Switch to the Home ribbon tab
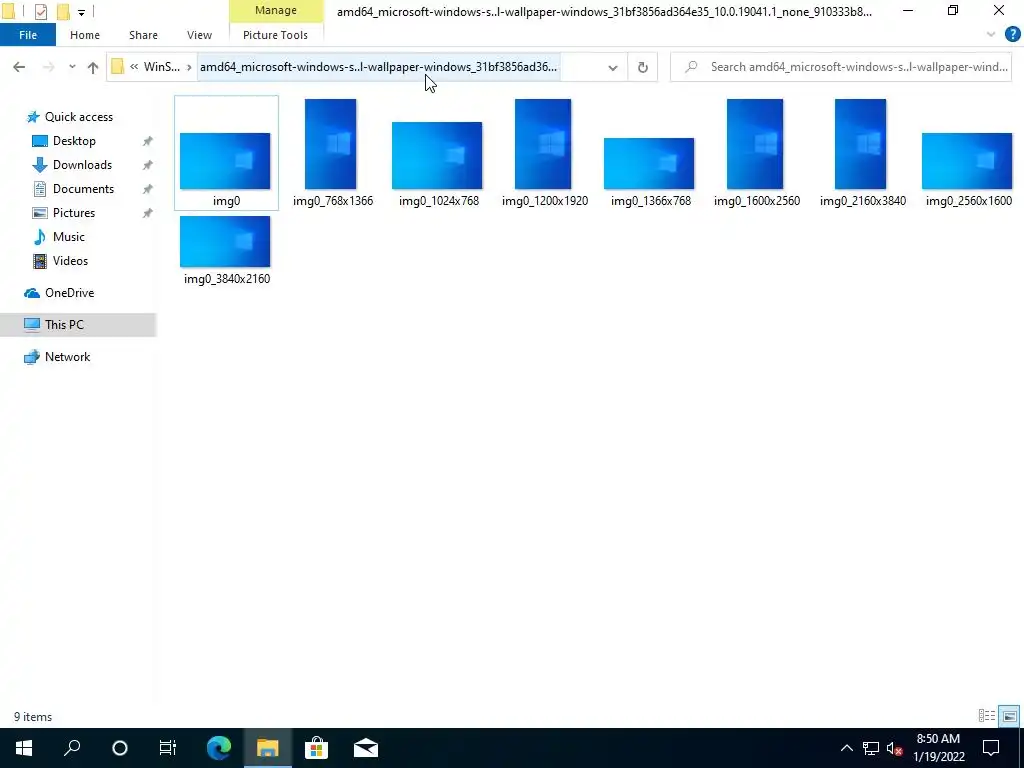Screen dimensions: 1024x768 (x=85, y=35)
